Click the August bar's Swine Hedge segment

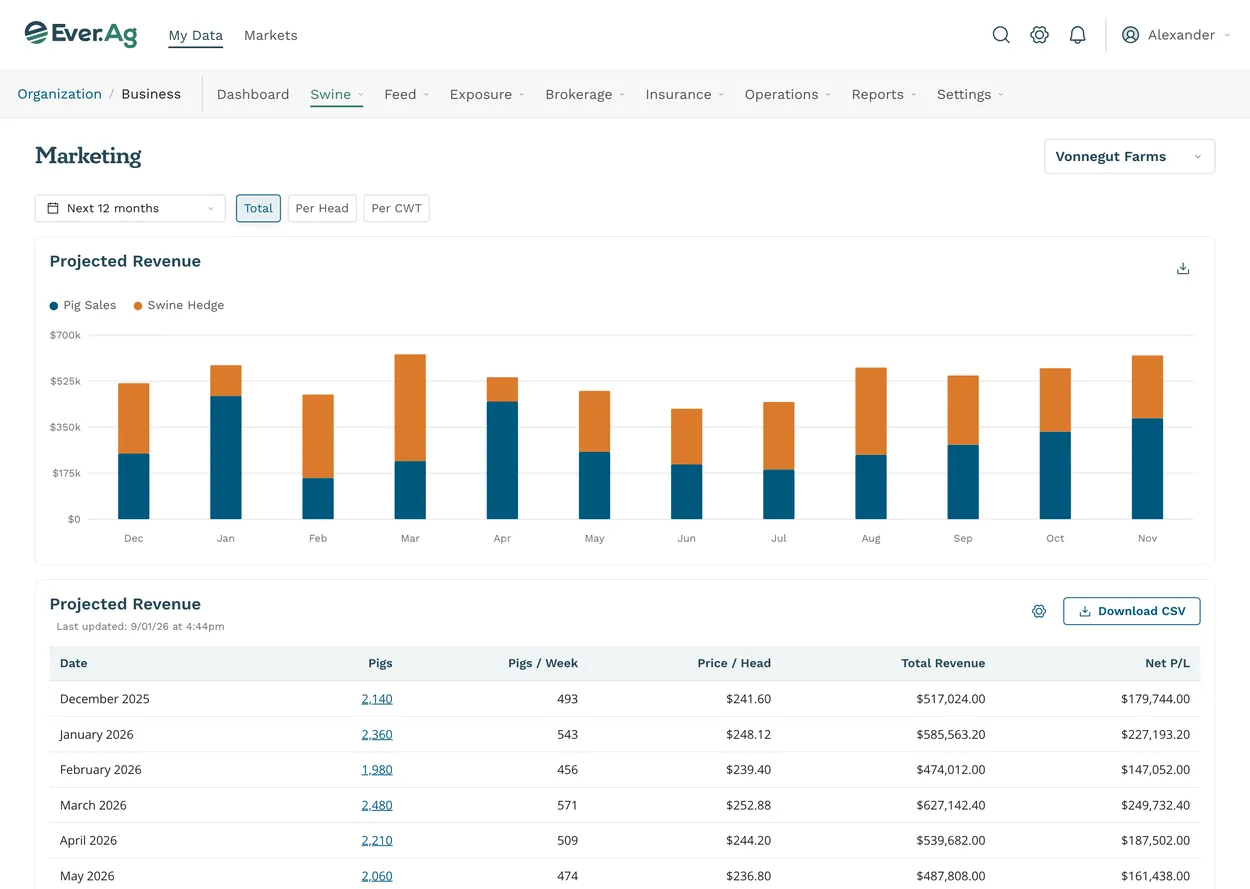[x=871, y=412]
